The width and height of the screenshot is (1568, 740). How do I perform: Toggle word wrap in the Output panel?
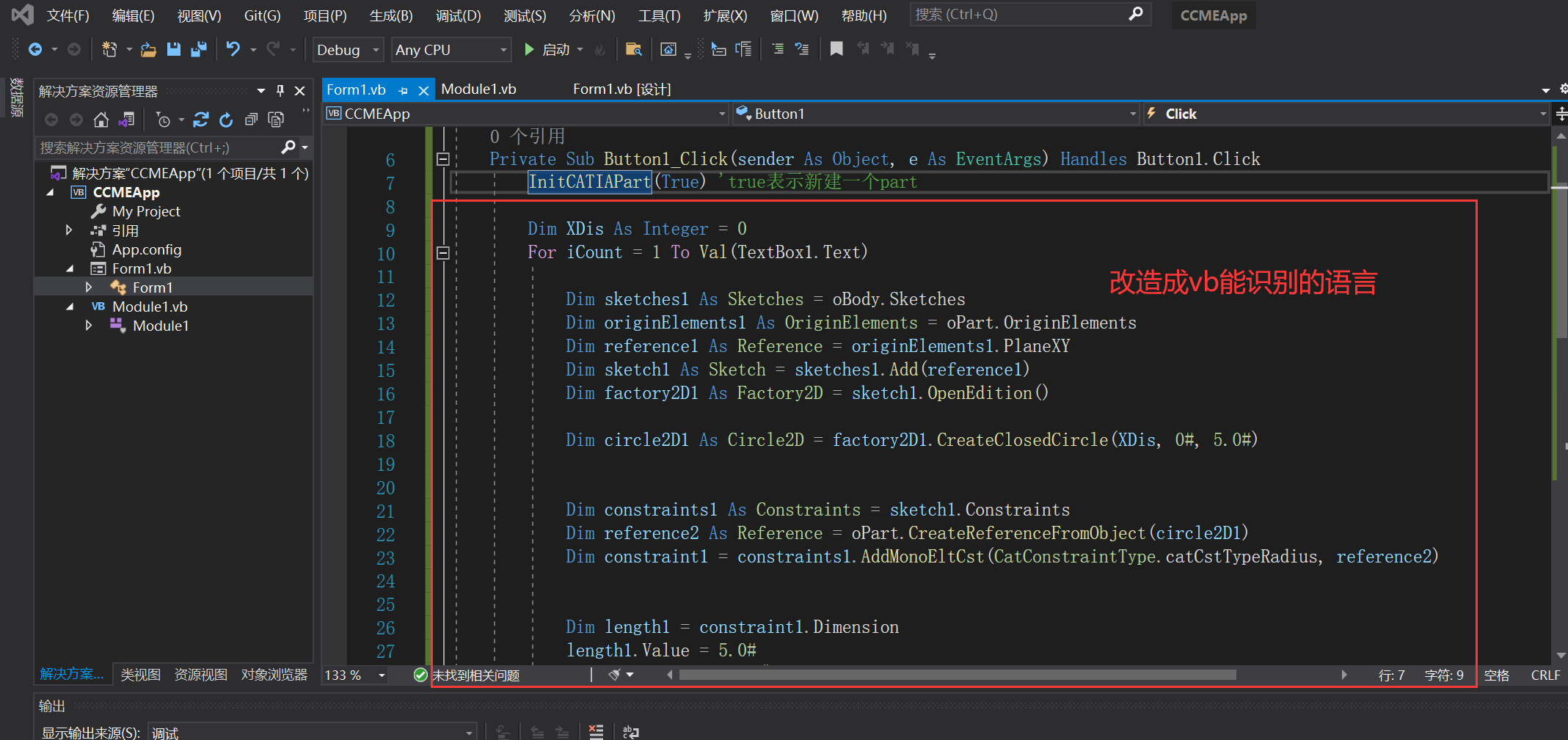tap(631, 732)
